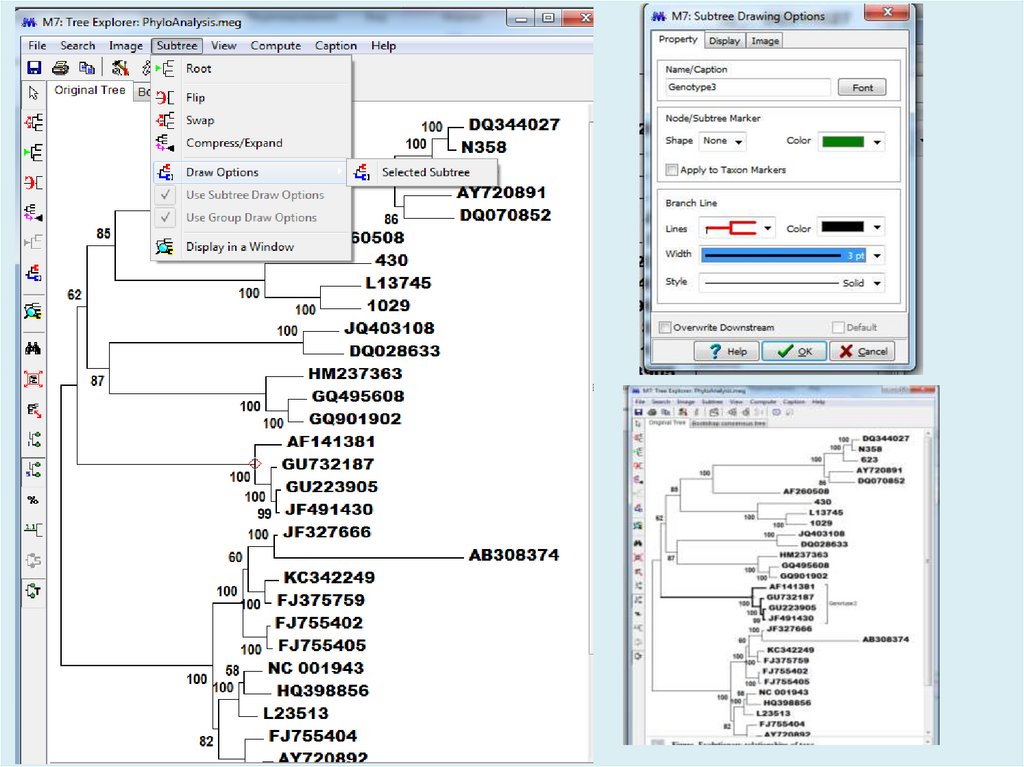
Task: Click the percent sign icon in sidebar
Action: coord(34,499)
